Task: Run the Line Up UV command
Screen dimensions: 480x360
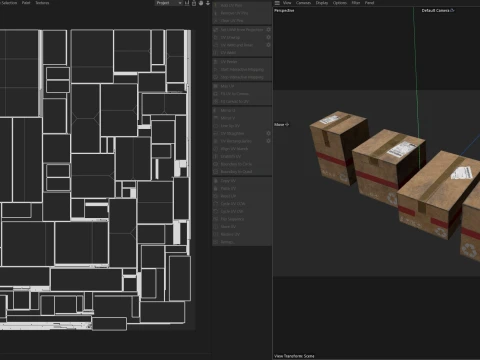Action: tap(242, 126)
